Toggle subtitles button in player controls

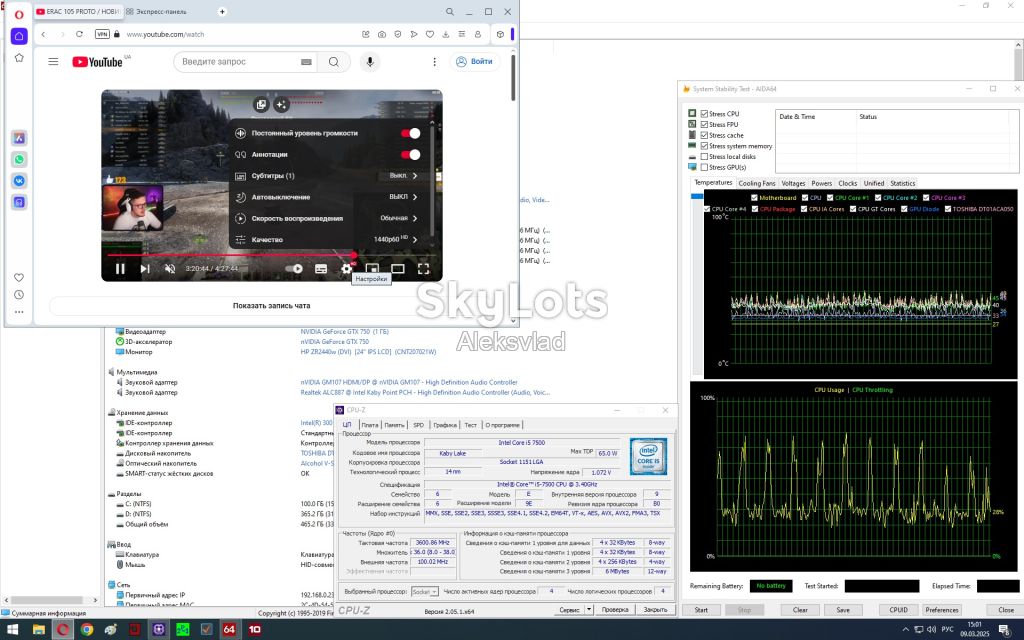(321, 268)
